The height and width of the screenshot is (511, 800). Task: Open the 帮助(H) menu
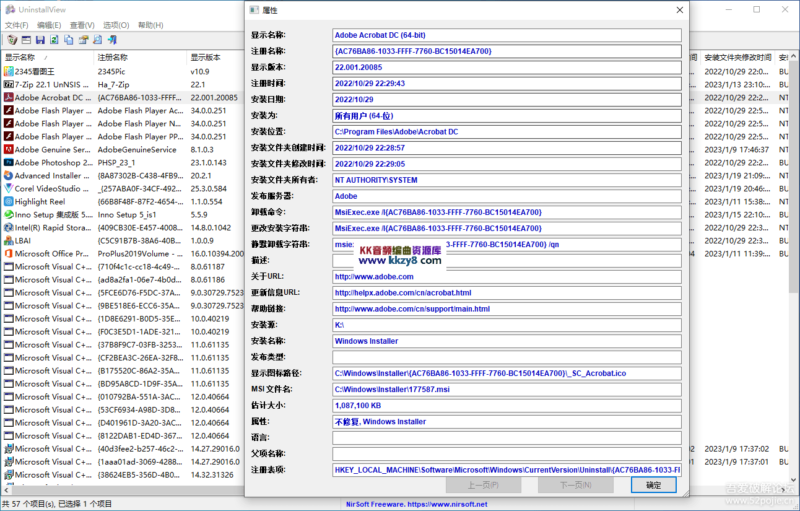tap(151, 25)
